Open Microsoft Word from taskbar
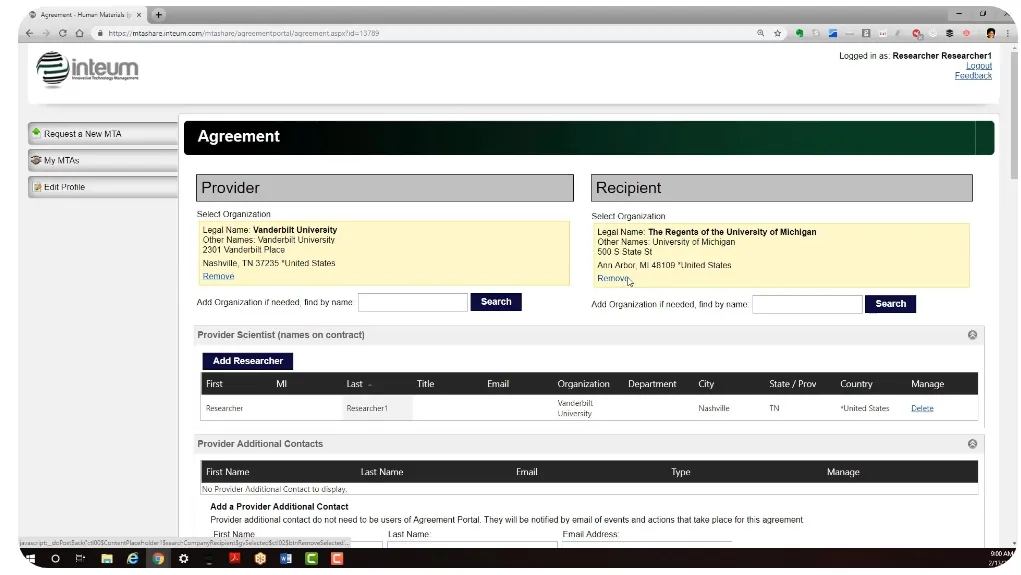This screenshot has width=1021, height=575. tap(286, 559)
